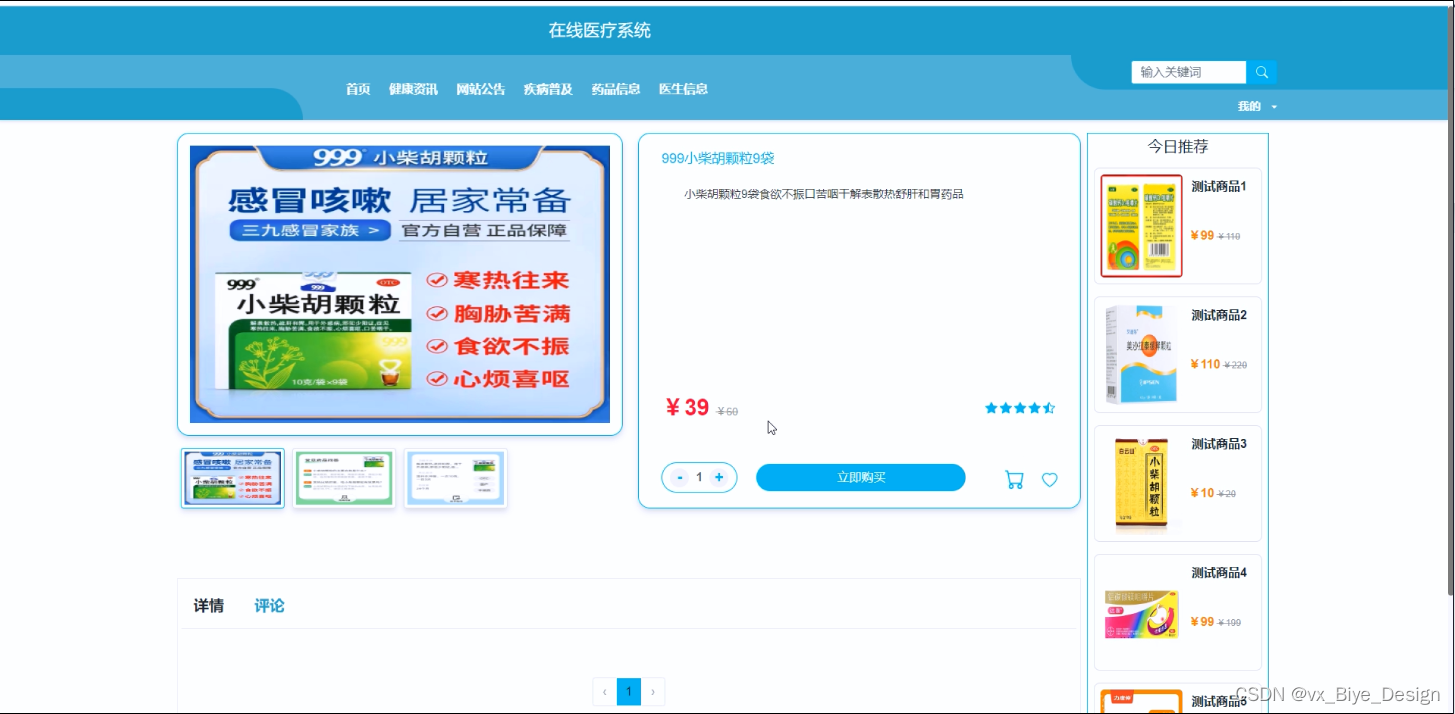Viewport: 1455px width, 714px height.
Task: Click the quantity value 1
Action: tap(699, 478)
